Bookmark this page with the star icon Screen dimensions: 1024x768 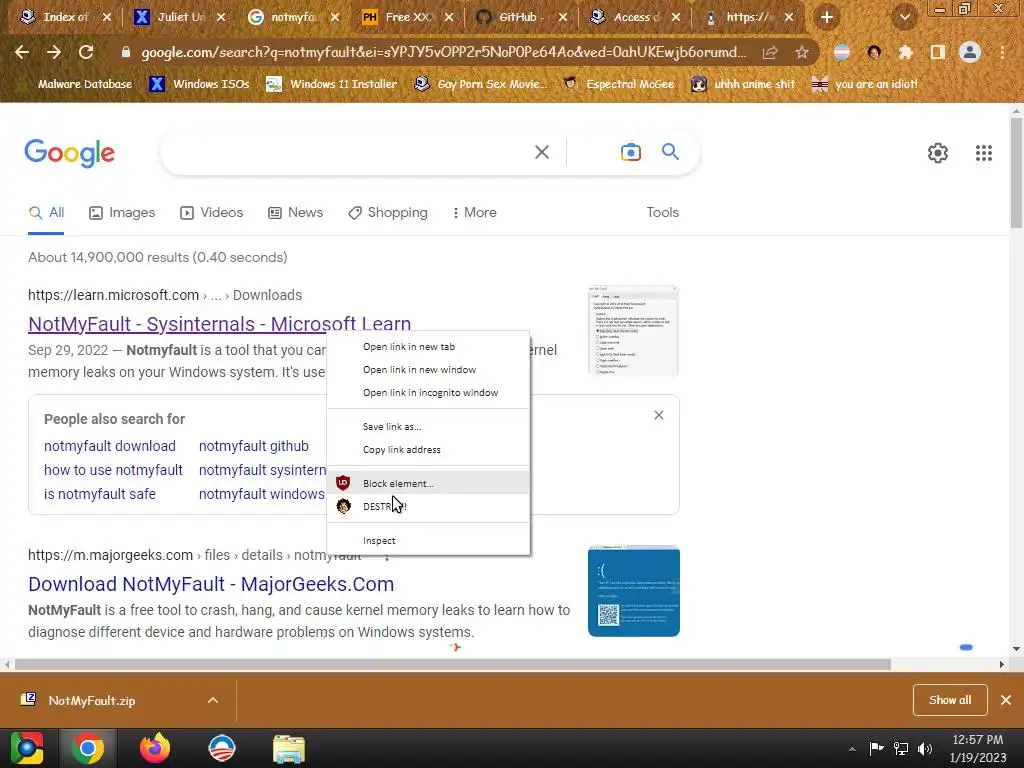click(802, 52)
